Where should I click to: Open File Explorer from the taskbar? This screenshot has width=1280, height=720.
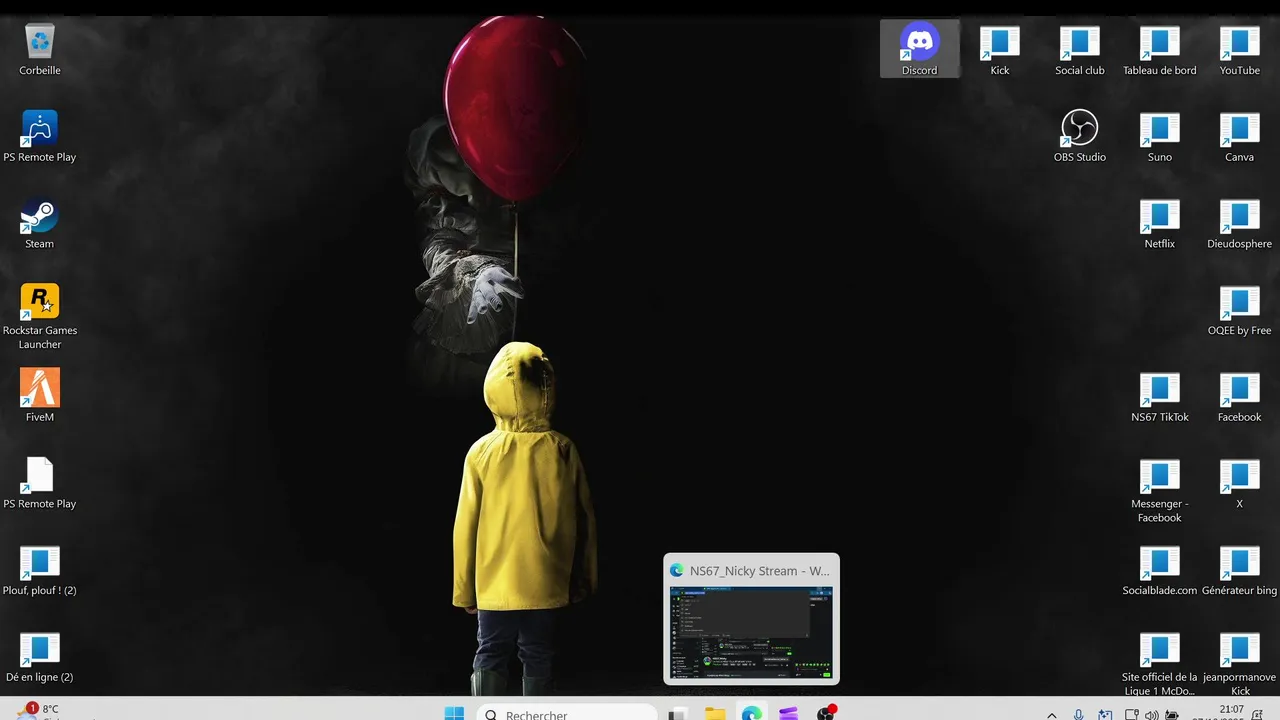tap(715, 714)
